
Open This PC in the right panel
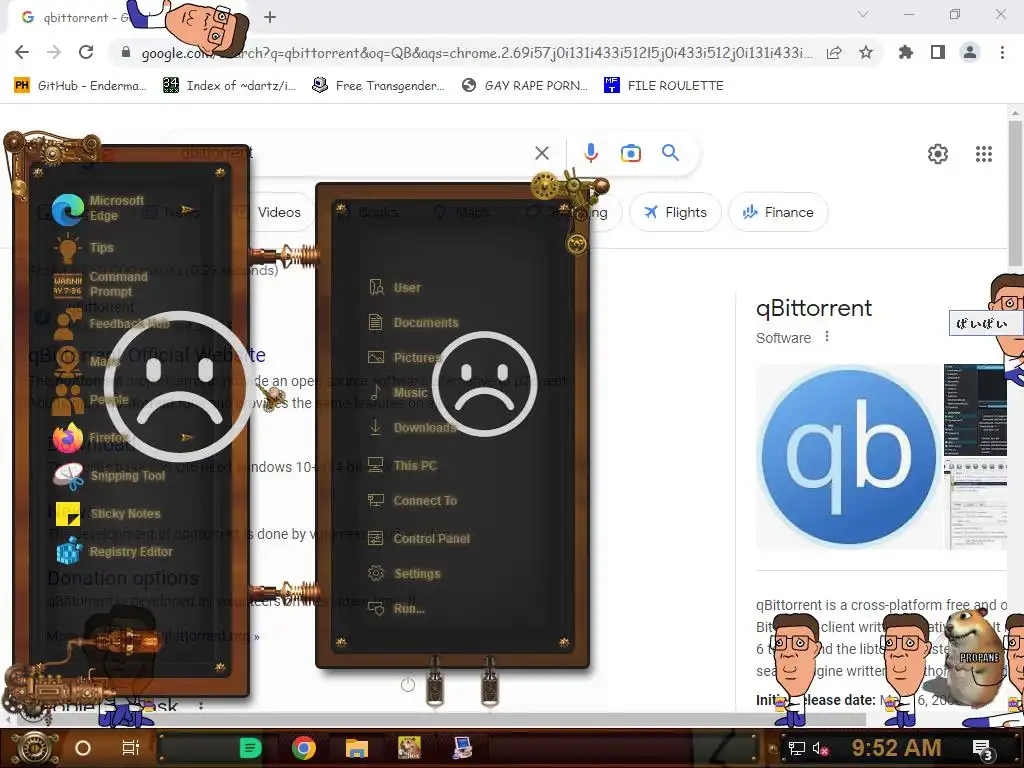coord(402,465)
